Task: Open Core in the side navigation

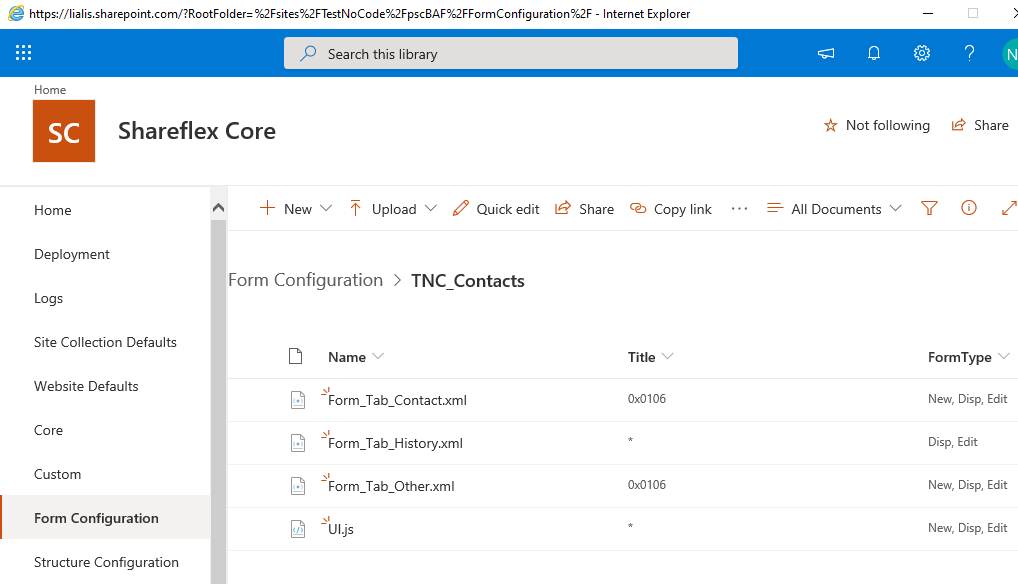Action: 48,430
